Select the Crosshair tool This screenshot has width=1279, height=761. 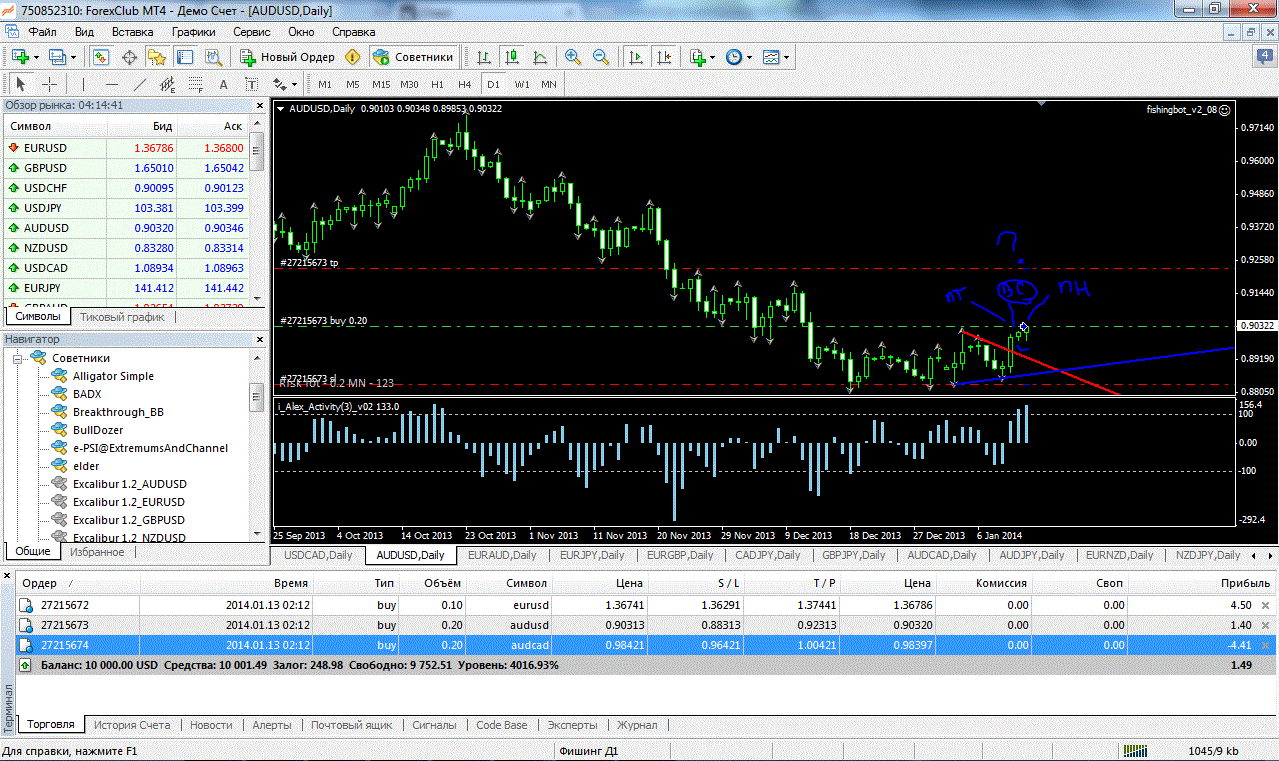(48, 85)
